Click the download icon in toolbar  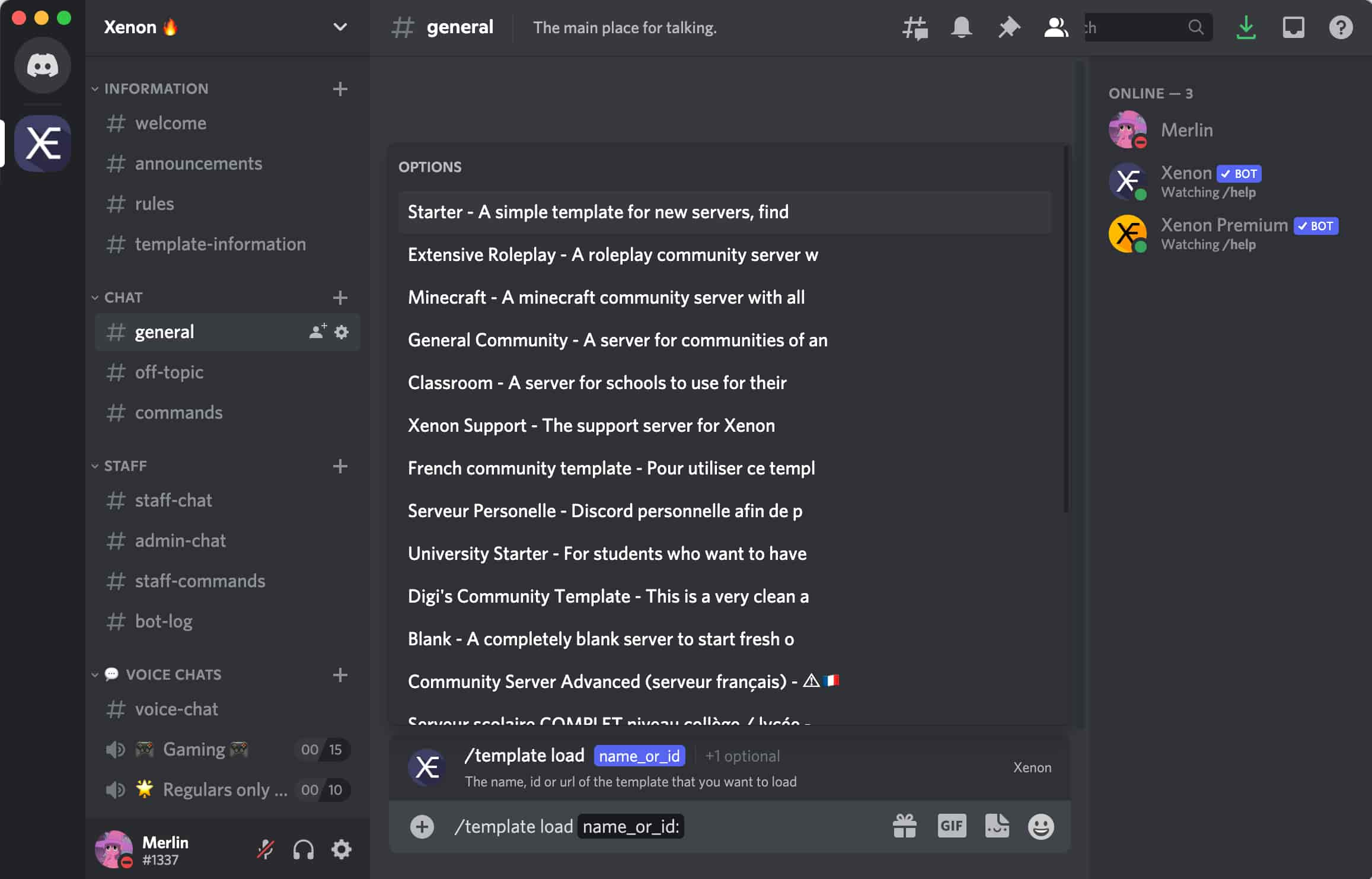[1247, 27]
